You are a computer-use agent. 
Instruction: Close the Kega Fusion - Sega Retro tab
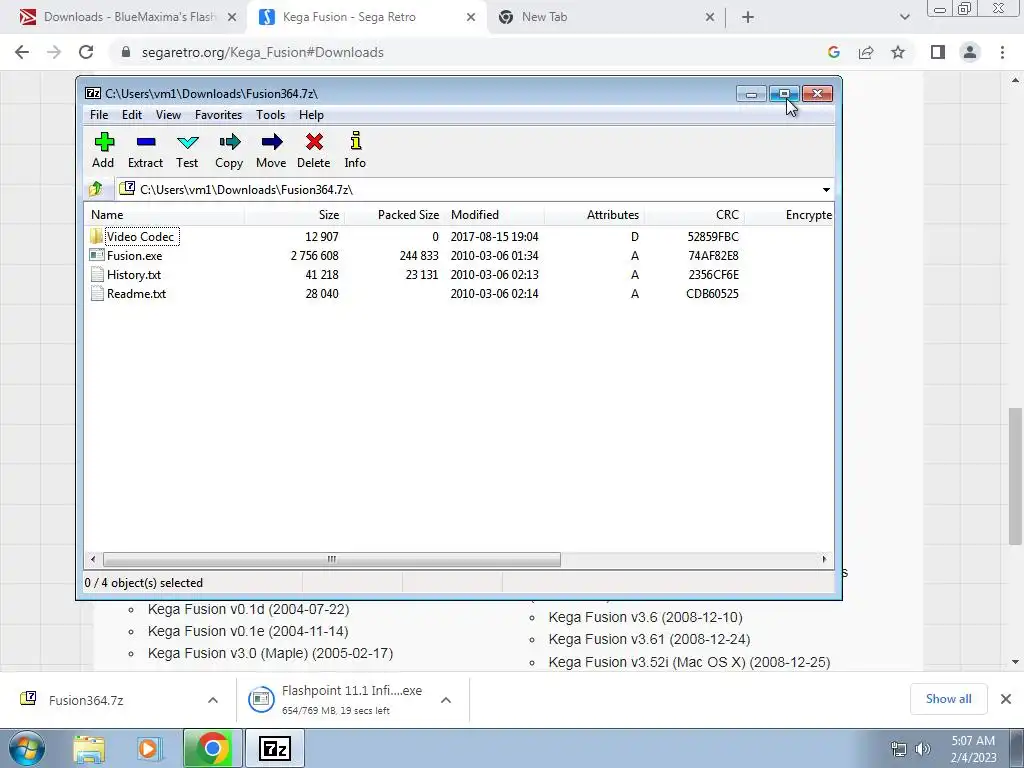click(x=471, y=18)
